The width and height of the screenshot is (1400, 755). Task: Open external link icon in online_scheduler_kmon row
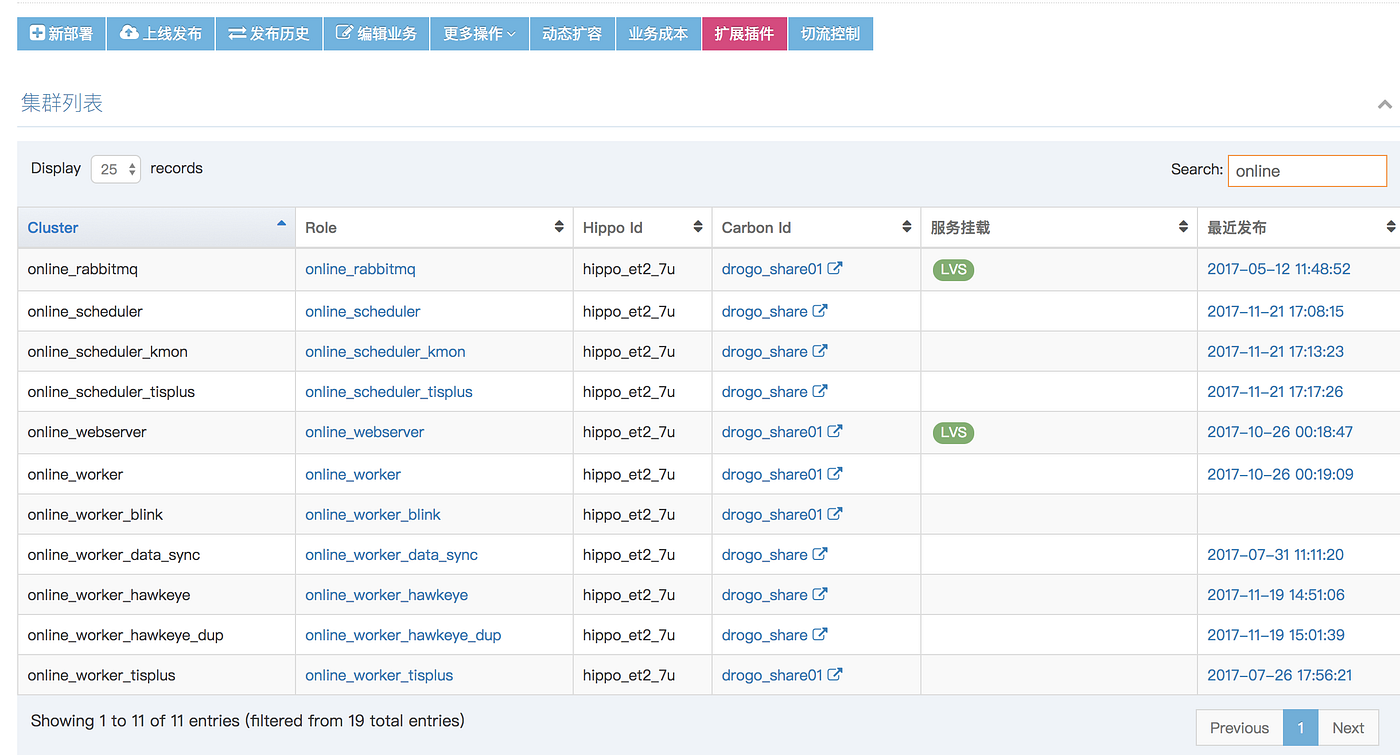[x=820, y=350]
